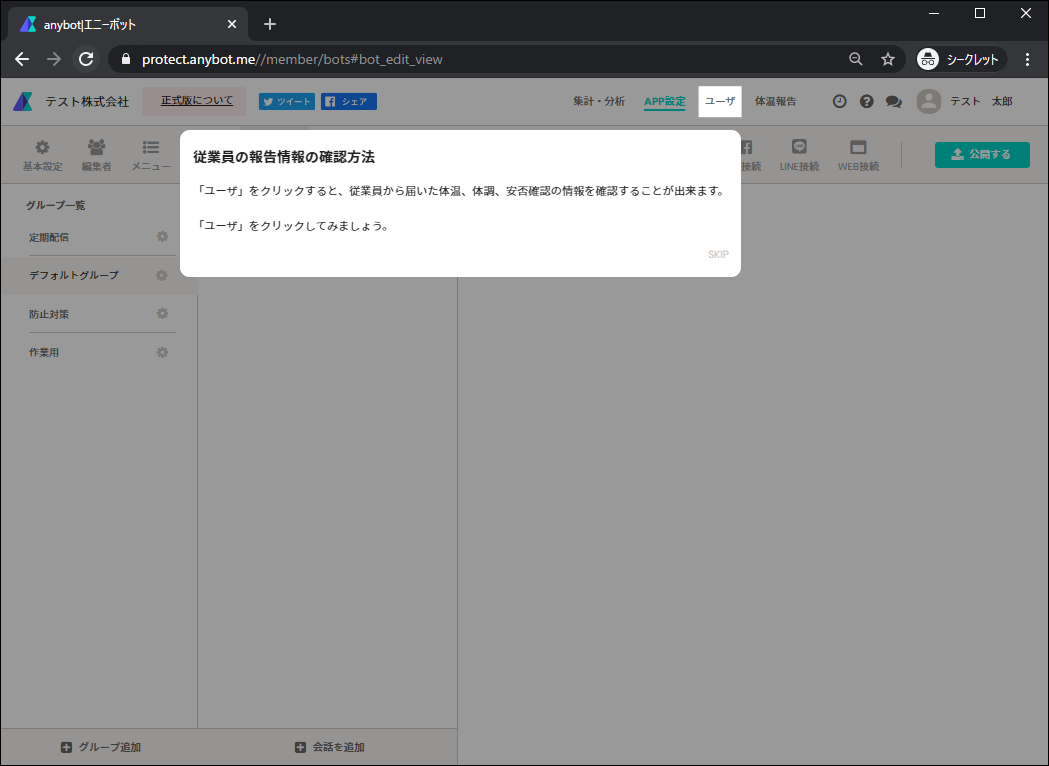The image size is (1049, 766).
Task: Click the Facebook 接続 connection icon
Action: 749,153
